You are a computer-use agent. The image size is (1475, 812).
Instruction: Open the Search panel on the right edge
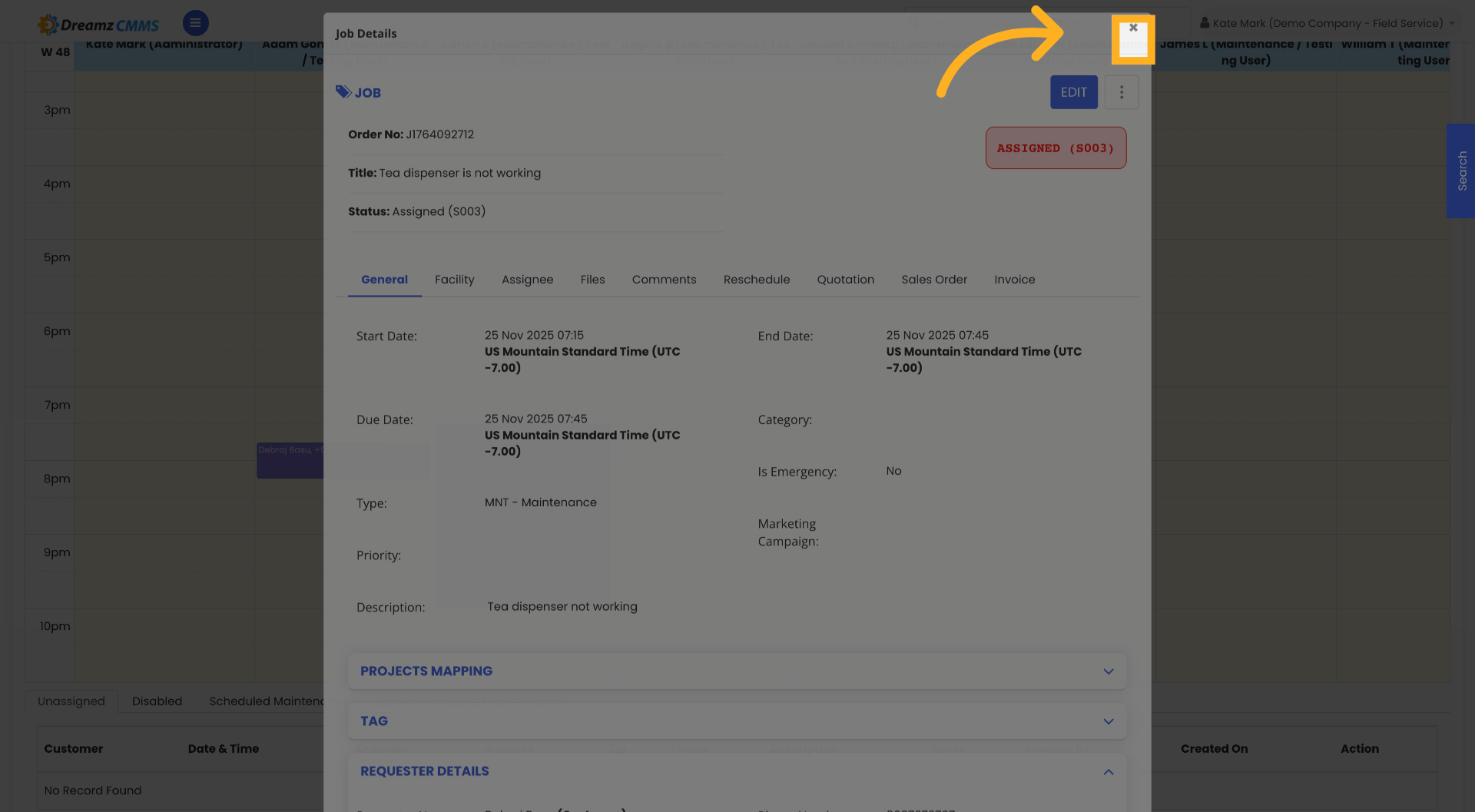(1461, 171)
